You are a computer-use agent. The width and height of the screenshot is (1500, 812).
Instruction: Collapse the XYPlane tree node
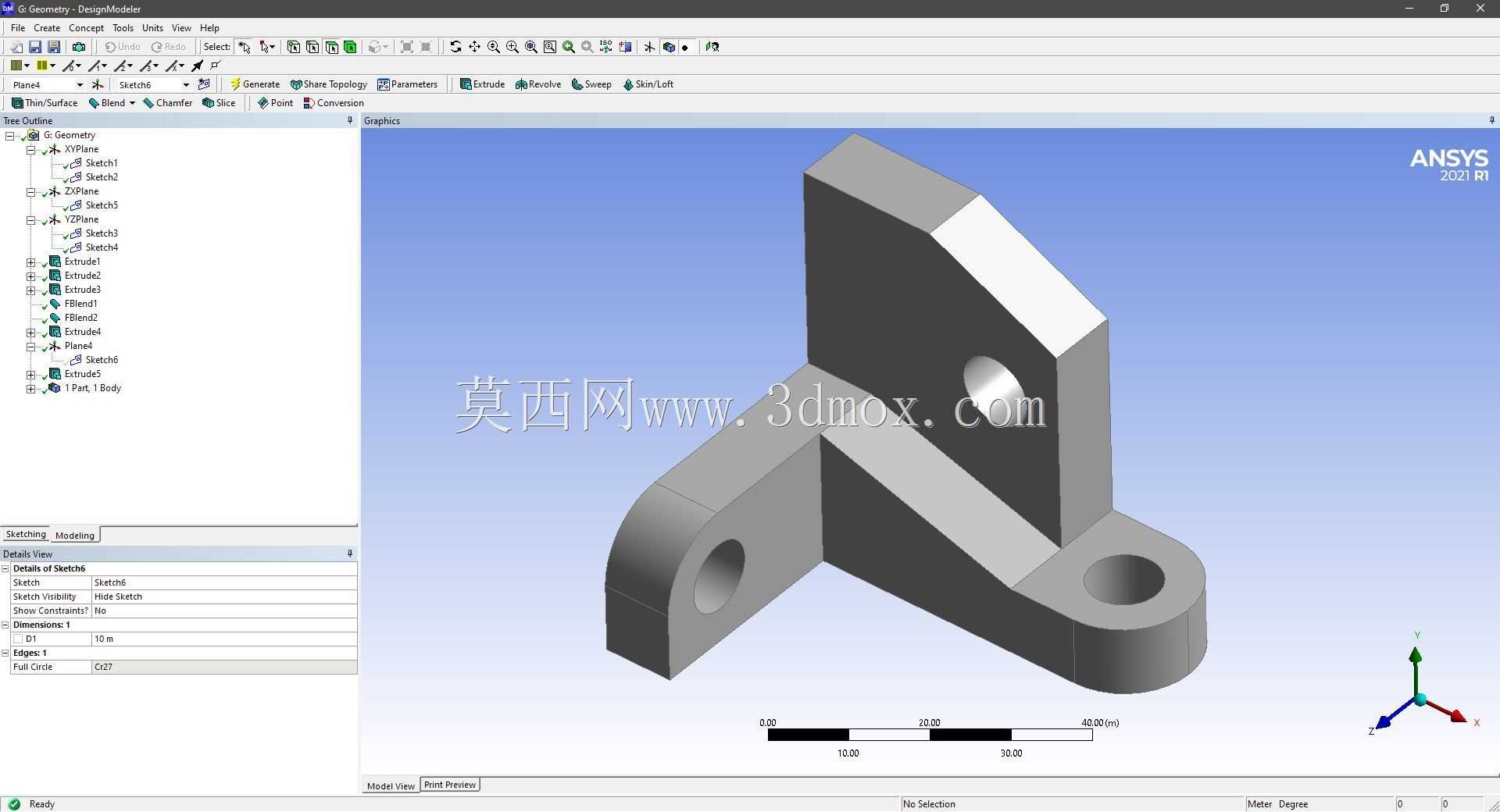coord(30,149)
